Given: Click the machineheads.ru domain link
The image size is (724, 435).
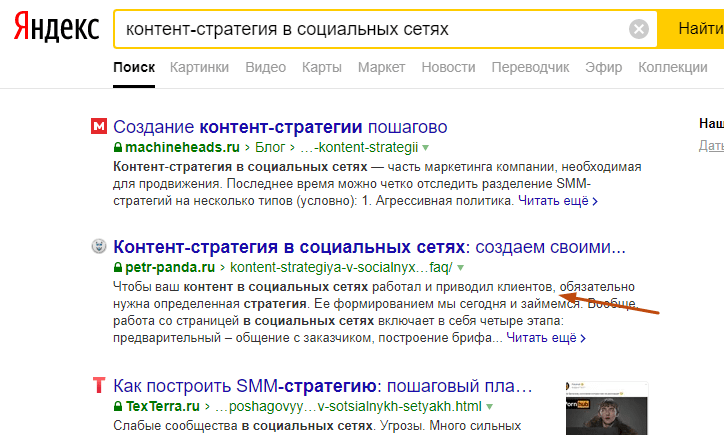Looking at the screenshot, I should click(182, 147).
